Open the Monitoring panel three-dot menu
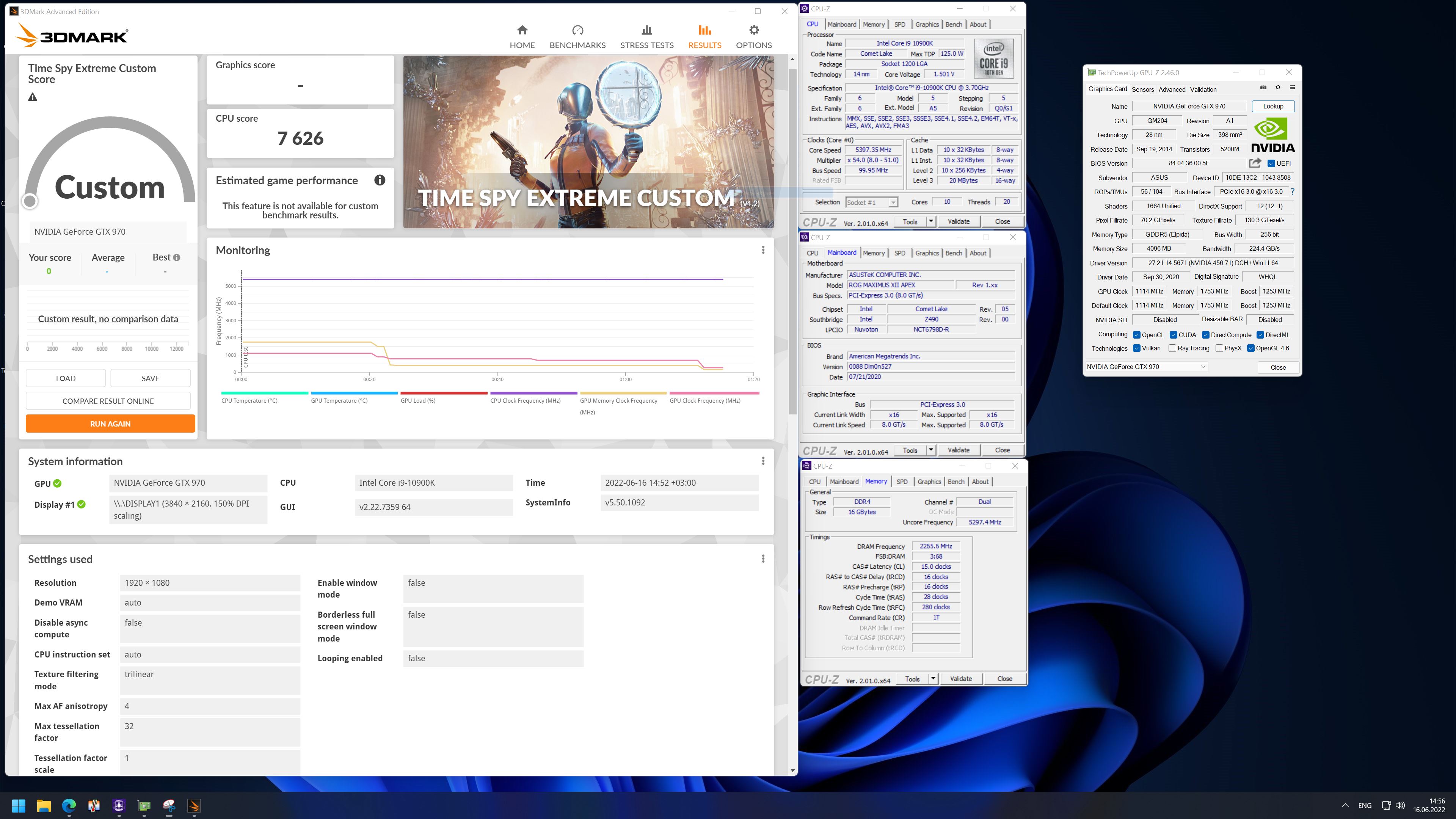 pos(763,250)
